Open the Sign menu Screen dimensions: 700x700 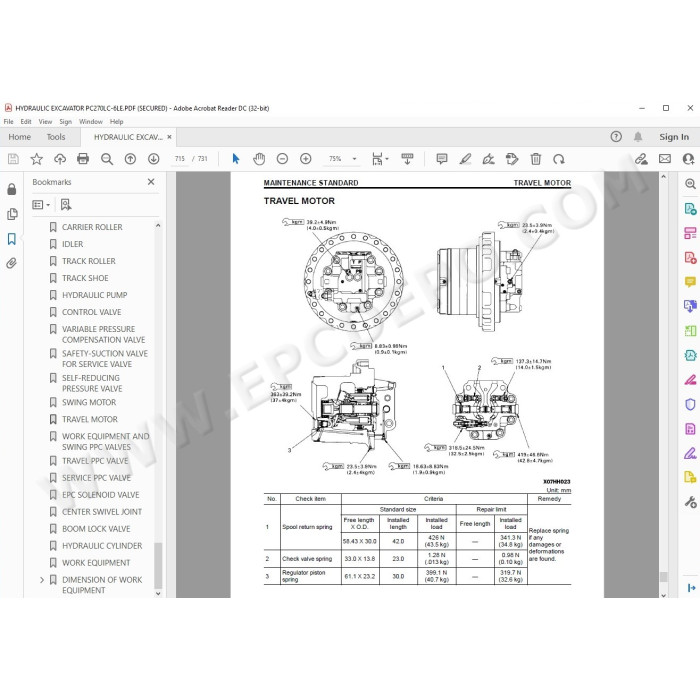click(66, 121)
